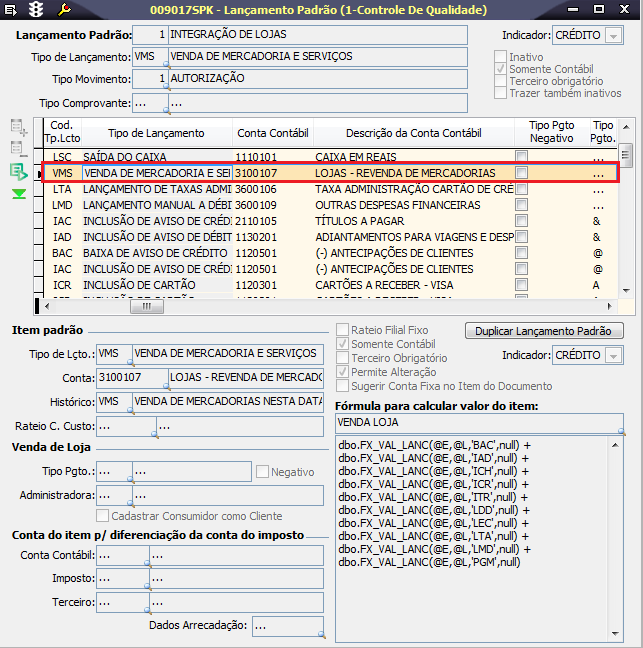Click the green export arrow icon
The image size is (643, 648).
[19, 172]
